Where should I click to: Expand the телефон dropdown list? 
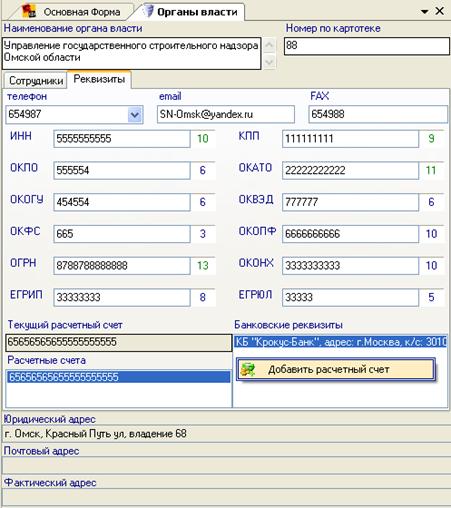pos(135,115)
